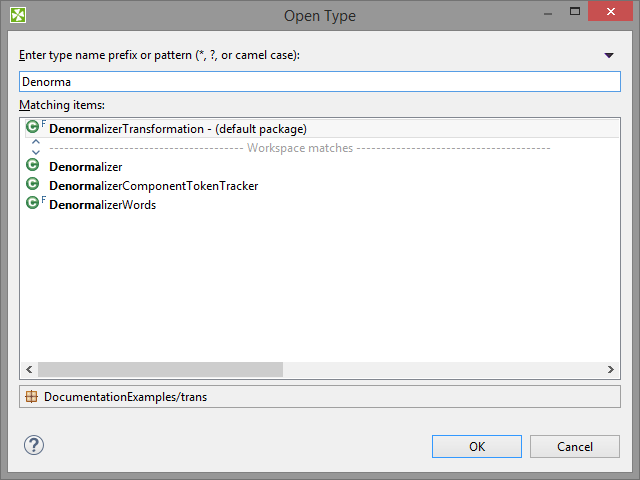Open the view menu dropdown arrow

(x=609, y=55)
